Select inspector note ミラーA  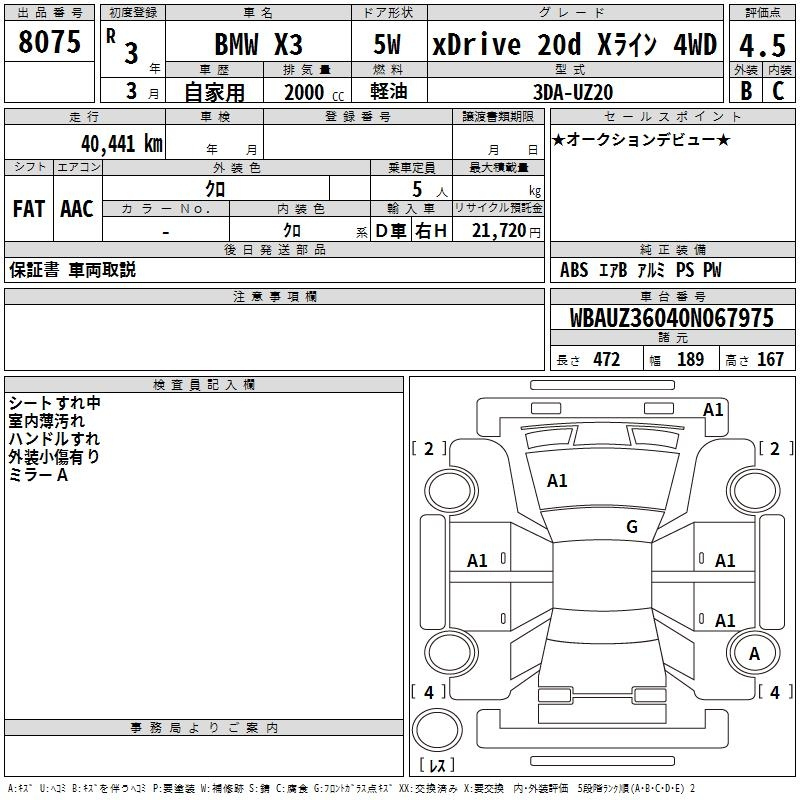(x=38, y=475)
